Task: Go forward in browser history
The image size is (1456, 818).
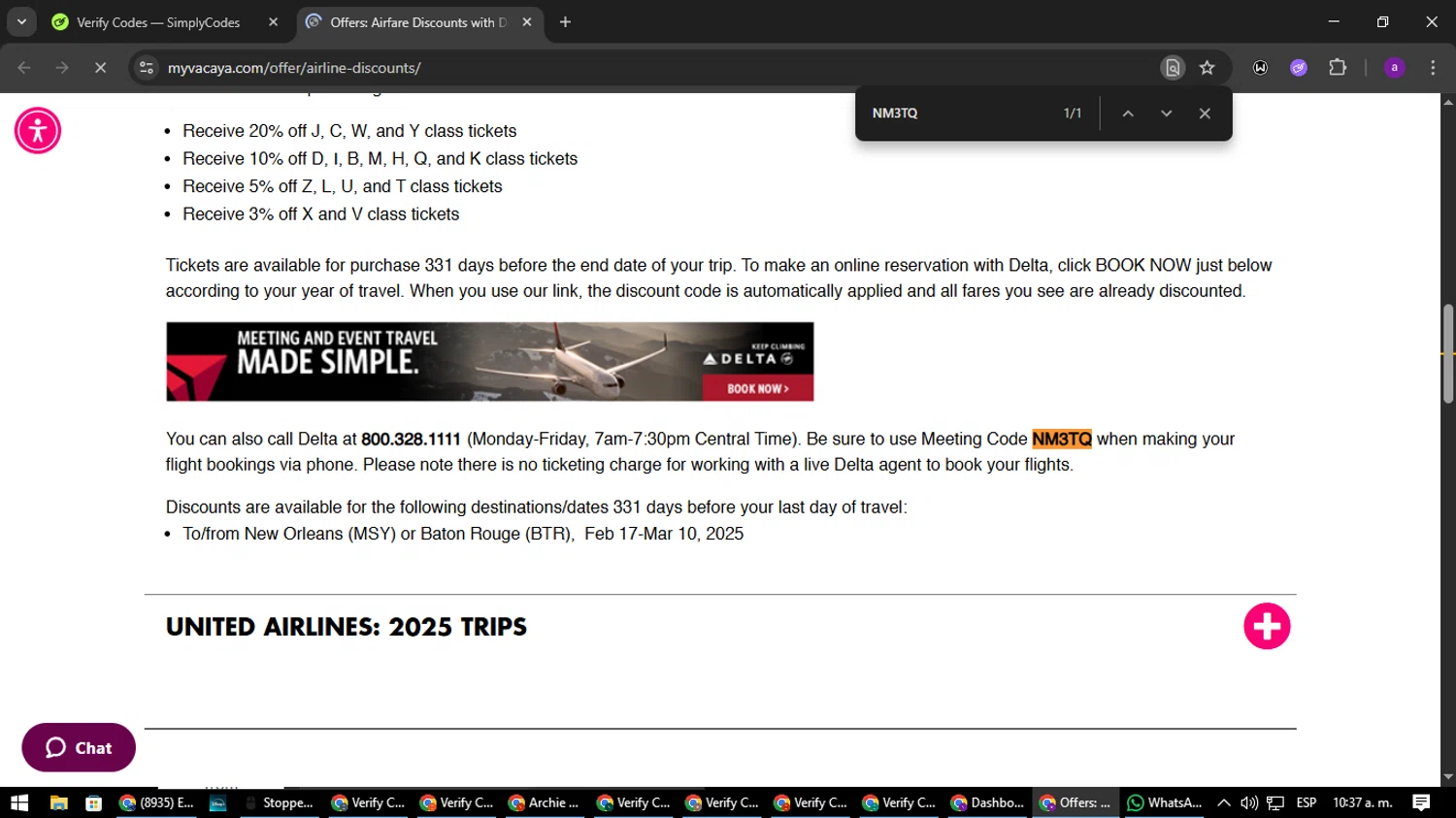Action: (62, 68)
